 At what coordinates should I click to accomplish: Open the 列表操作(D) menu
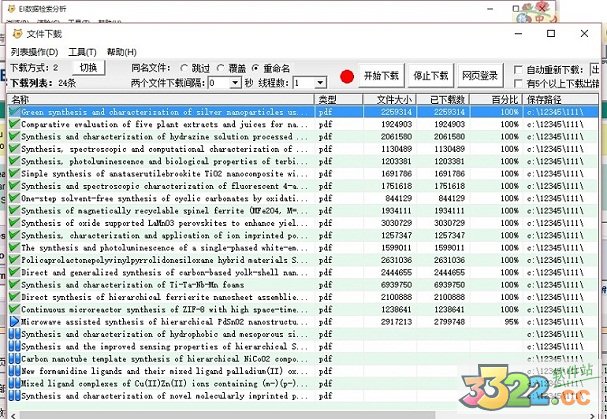(34, 52)
